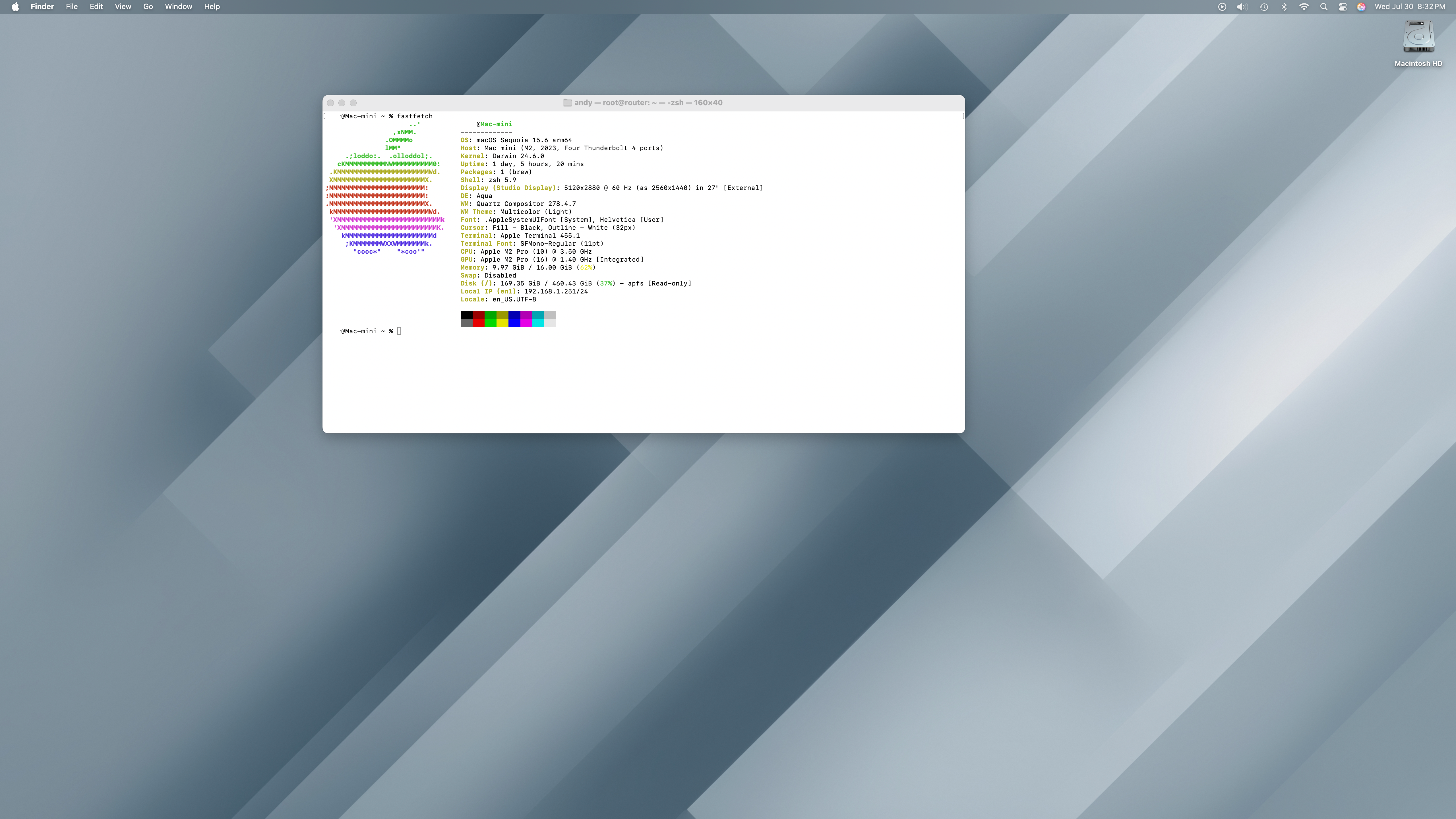
Task: Click the 'Terminal: Apple Terminal 455.1' line
Action: pos(520,235)
